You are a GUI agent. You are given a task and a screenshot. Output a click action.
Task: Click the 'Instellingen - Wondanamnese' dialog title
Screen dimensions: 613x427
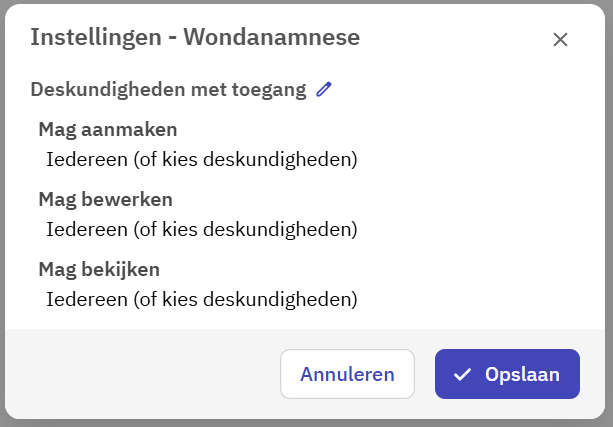coord(195,38)
